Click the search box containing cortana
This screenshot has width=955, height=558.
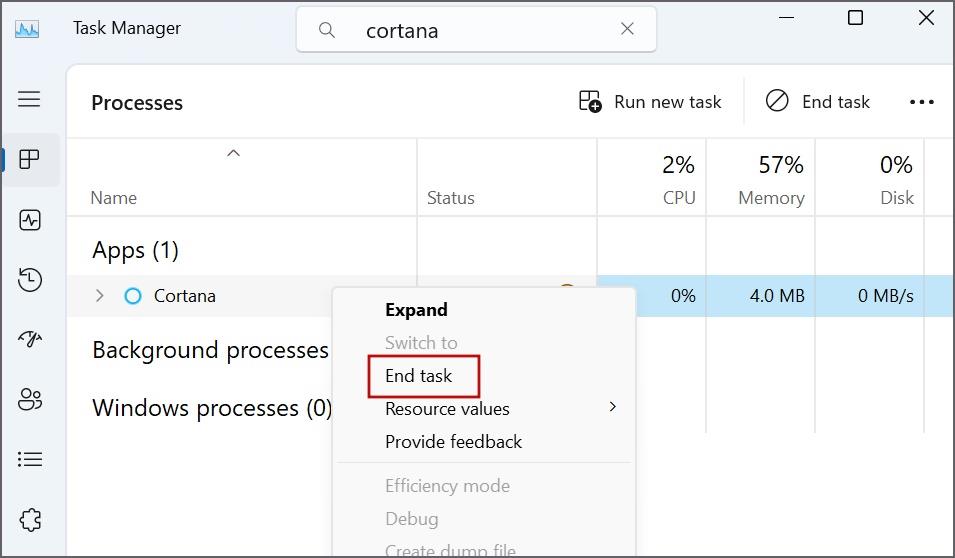click(x=476, y=29)
